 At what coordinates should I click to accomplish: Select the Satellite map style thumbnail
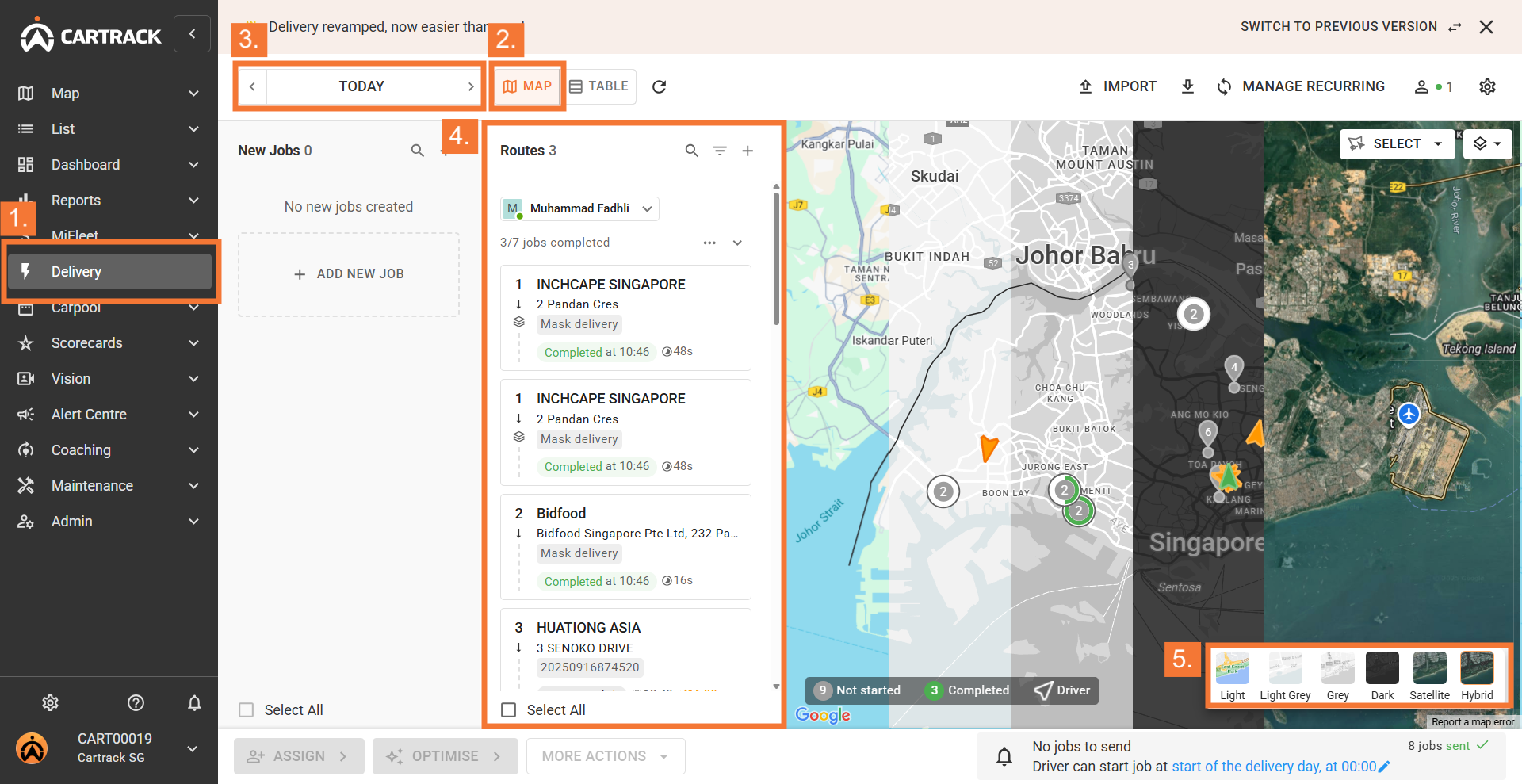[x=1429, y=669]
